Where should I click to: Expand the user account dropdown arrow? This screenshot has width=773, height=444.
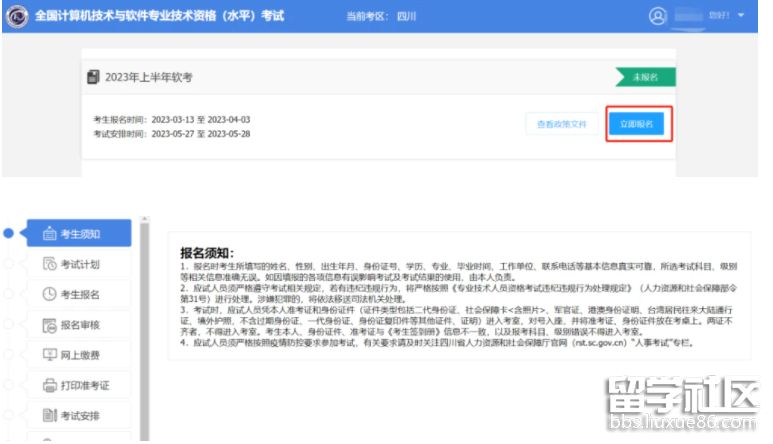[741, 16]
